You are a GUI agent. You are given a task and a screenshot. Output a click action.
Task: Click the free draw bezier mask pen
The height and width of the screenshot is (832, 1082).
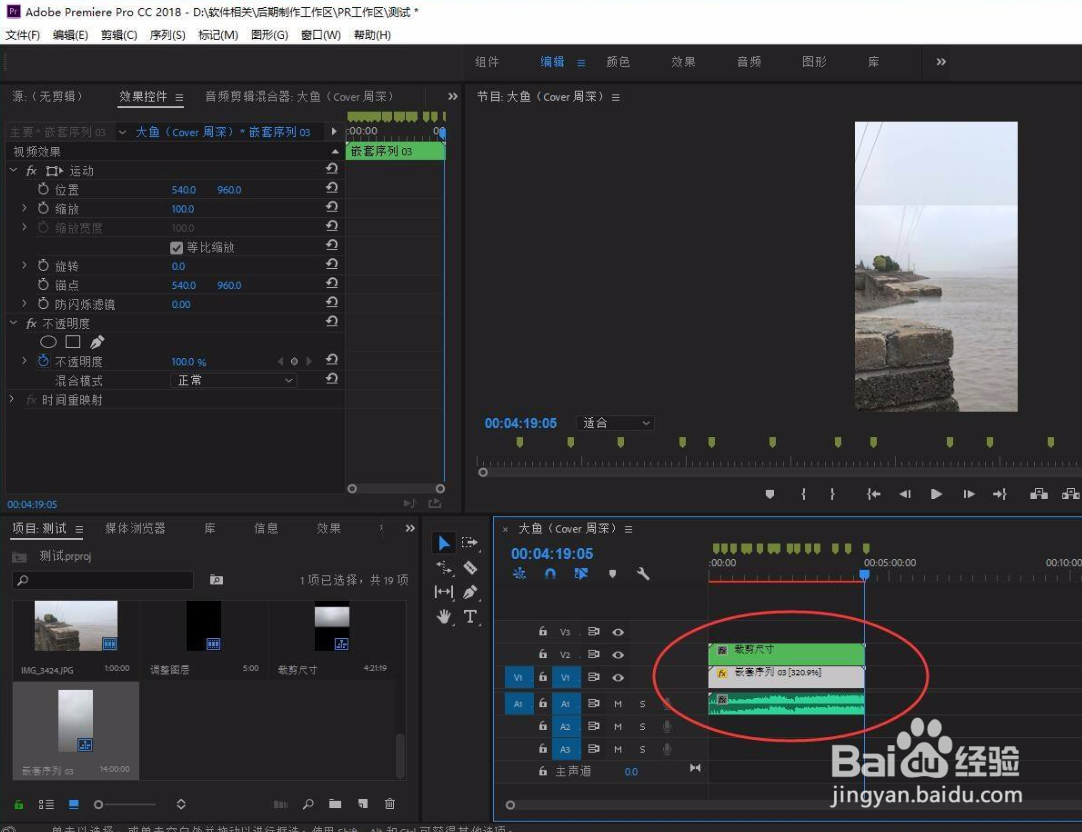(97, 341)
